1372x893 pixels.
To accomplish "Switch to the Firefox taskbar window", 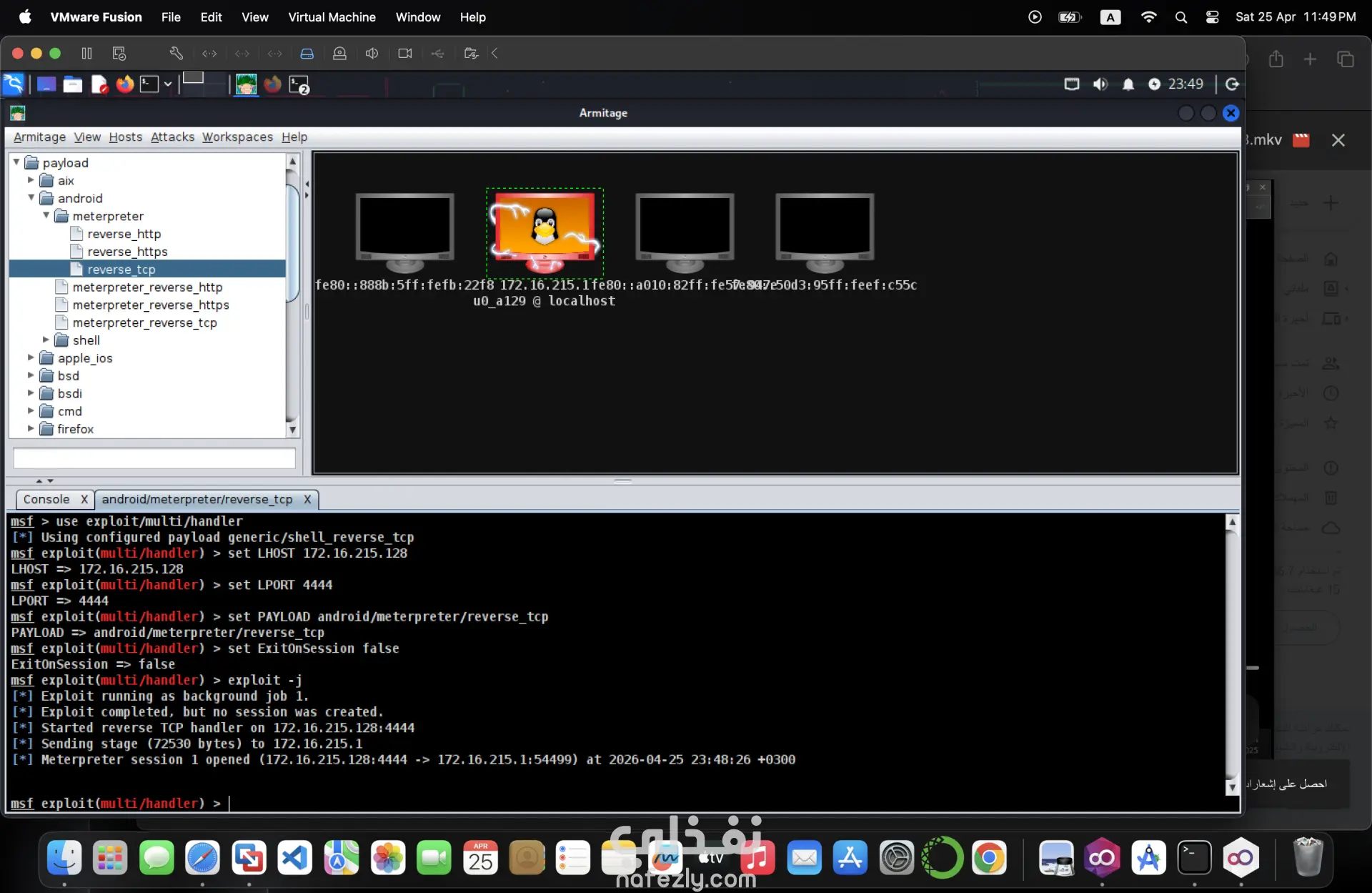I will coord(273,84).
